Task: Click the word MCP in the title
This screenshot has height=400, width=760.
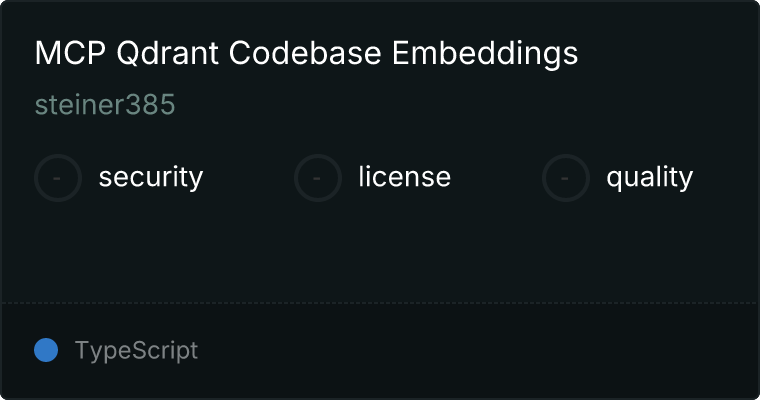Action: pos(70,52)
